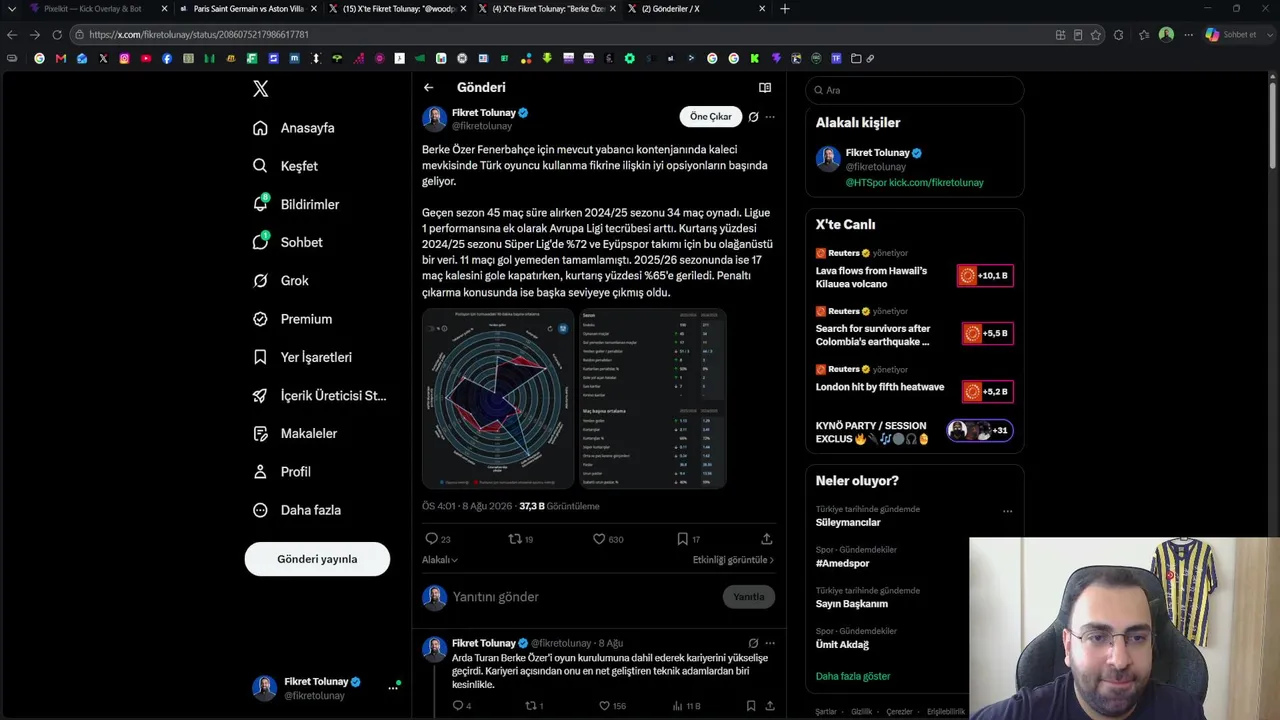Open the Alakalı reply sorting dropdown
Screen dimensions: 1280x720
point(440,560)
